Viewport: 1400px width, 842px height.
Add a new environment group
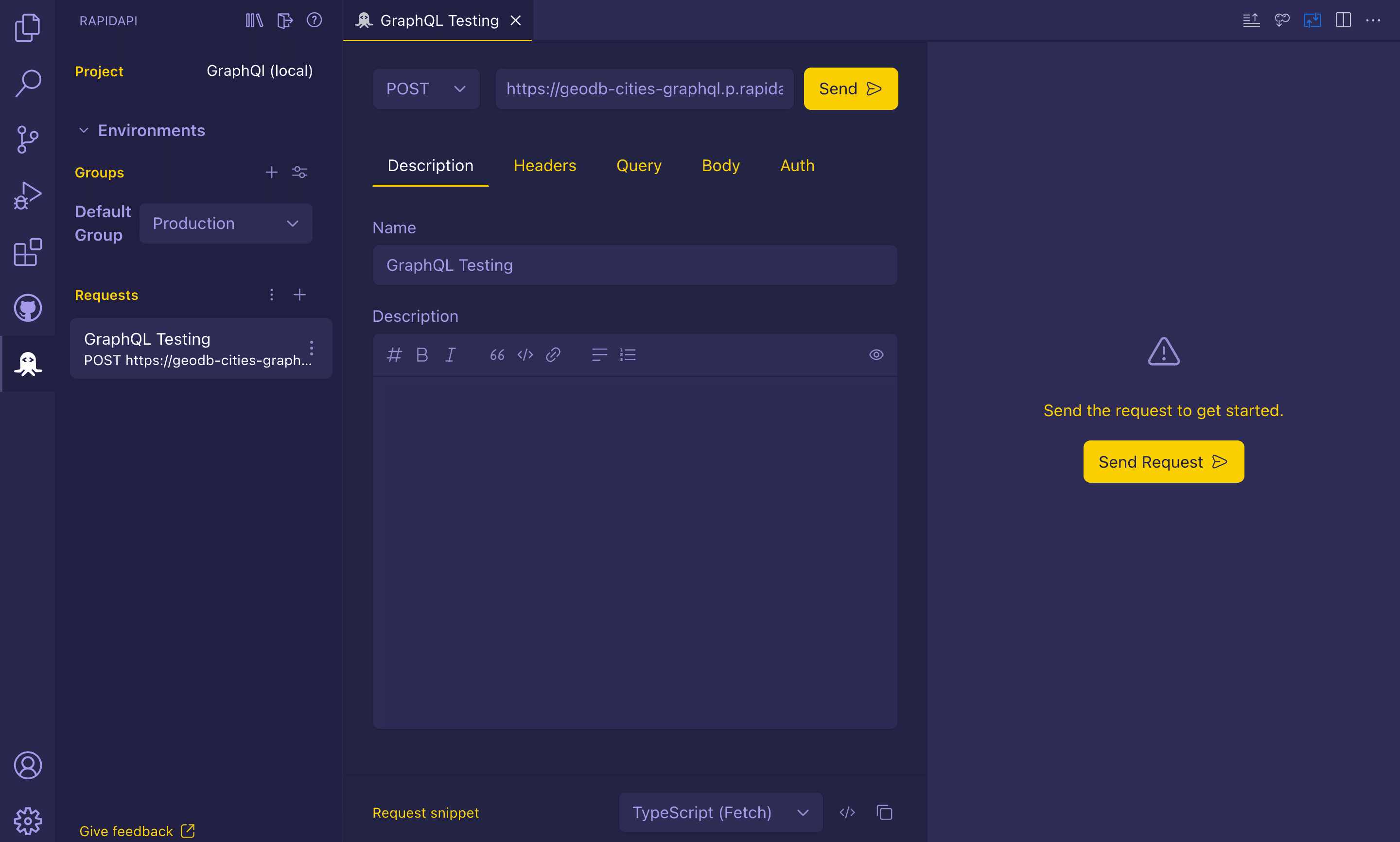(272, 172)
